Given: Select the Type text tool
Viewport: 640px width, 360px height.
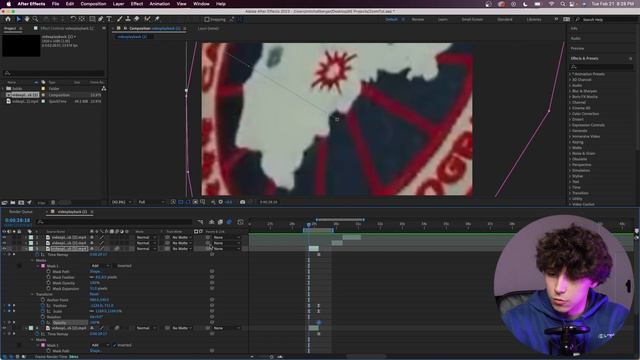Looking at the screenshot, I should click(x=109, y=19).
